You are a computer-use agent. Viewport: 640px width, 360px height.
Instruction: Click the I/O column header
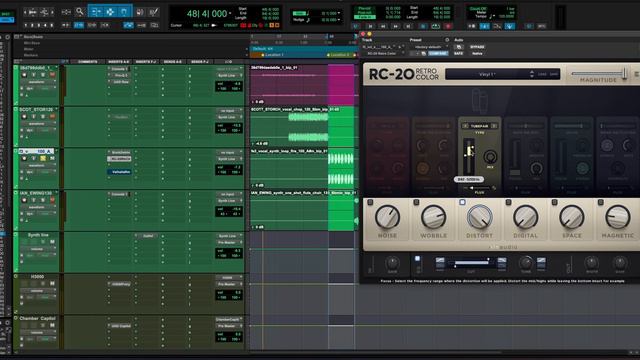(229, 62)
